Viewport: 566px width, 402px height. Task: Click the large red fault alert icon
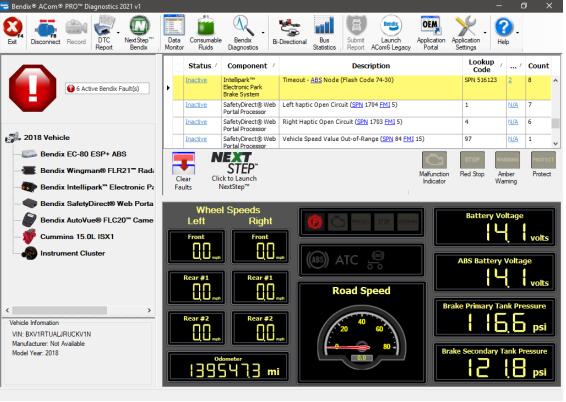[x=33, y=88]
